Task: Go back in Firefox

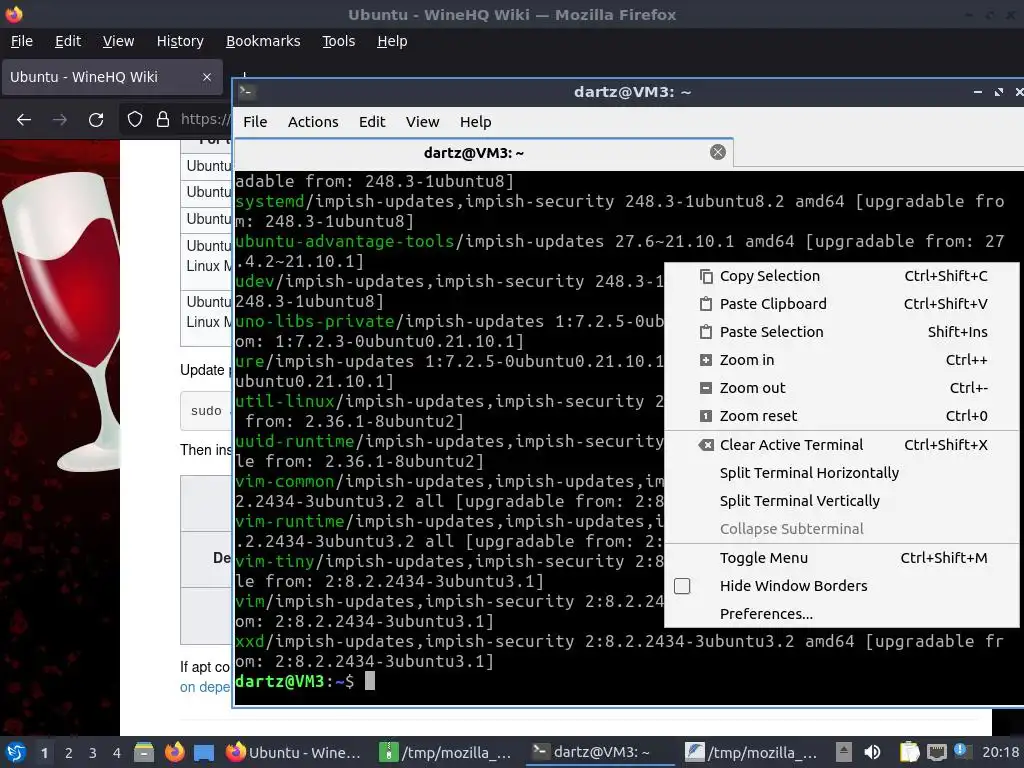Action: (x=24, y=120)
